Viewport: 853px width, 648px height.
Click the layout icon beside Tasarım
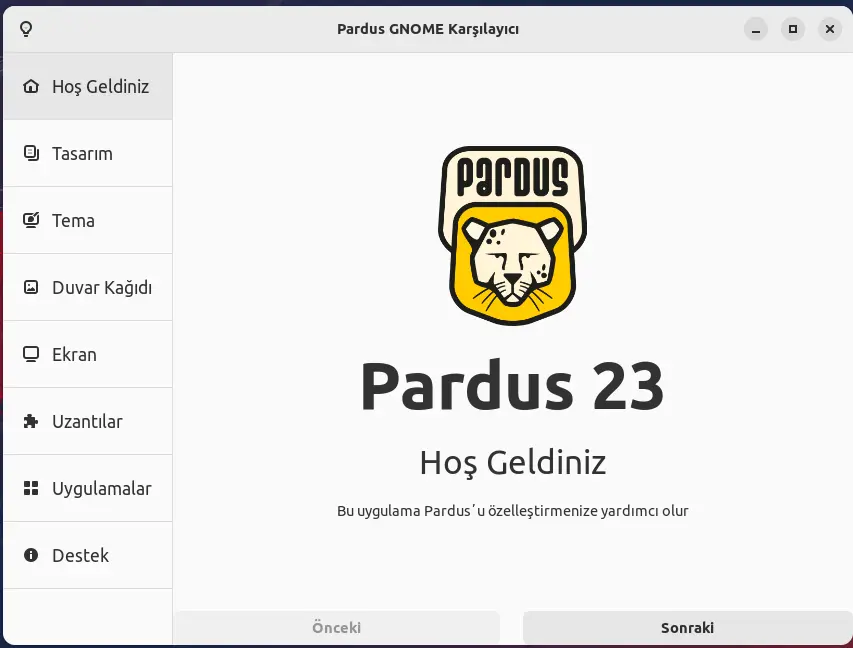[x=31, y=153]
